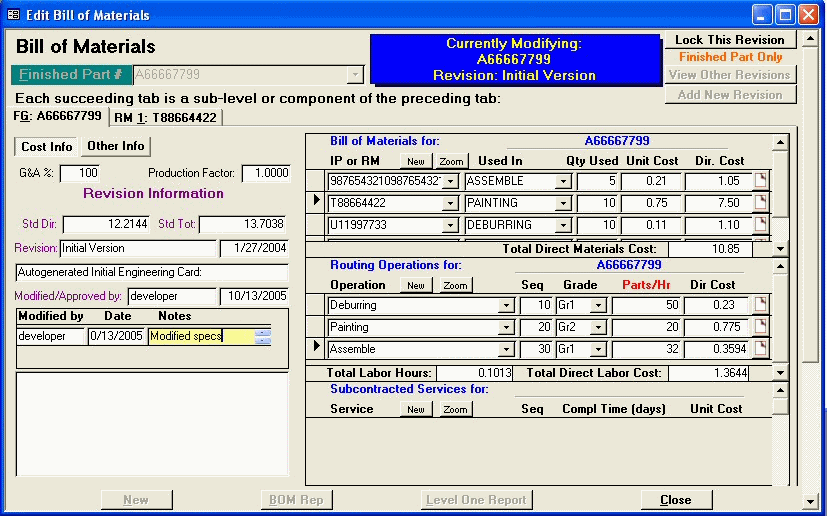Click the page icon on the ASSEMBLE materials row
The height and width of the screenshot is (516, 827).
761,181
